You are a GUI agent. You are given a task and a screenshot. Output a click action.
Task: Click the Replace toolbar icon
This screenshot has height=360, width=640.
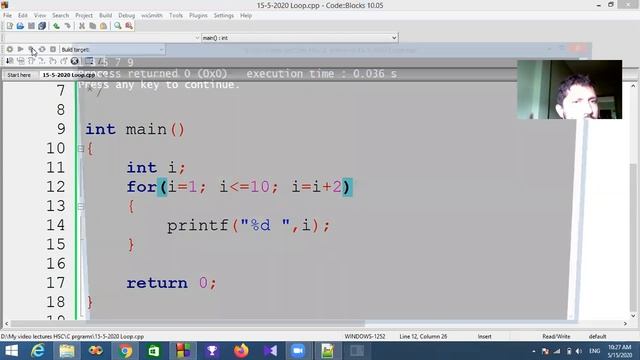pos(129,26)
